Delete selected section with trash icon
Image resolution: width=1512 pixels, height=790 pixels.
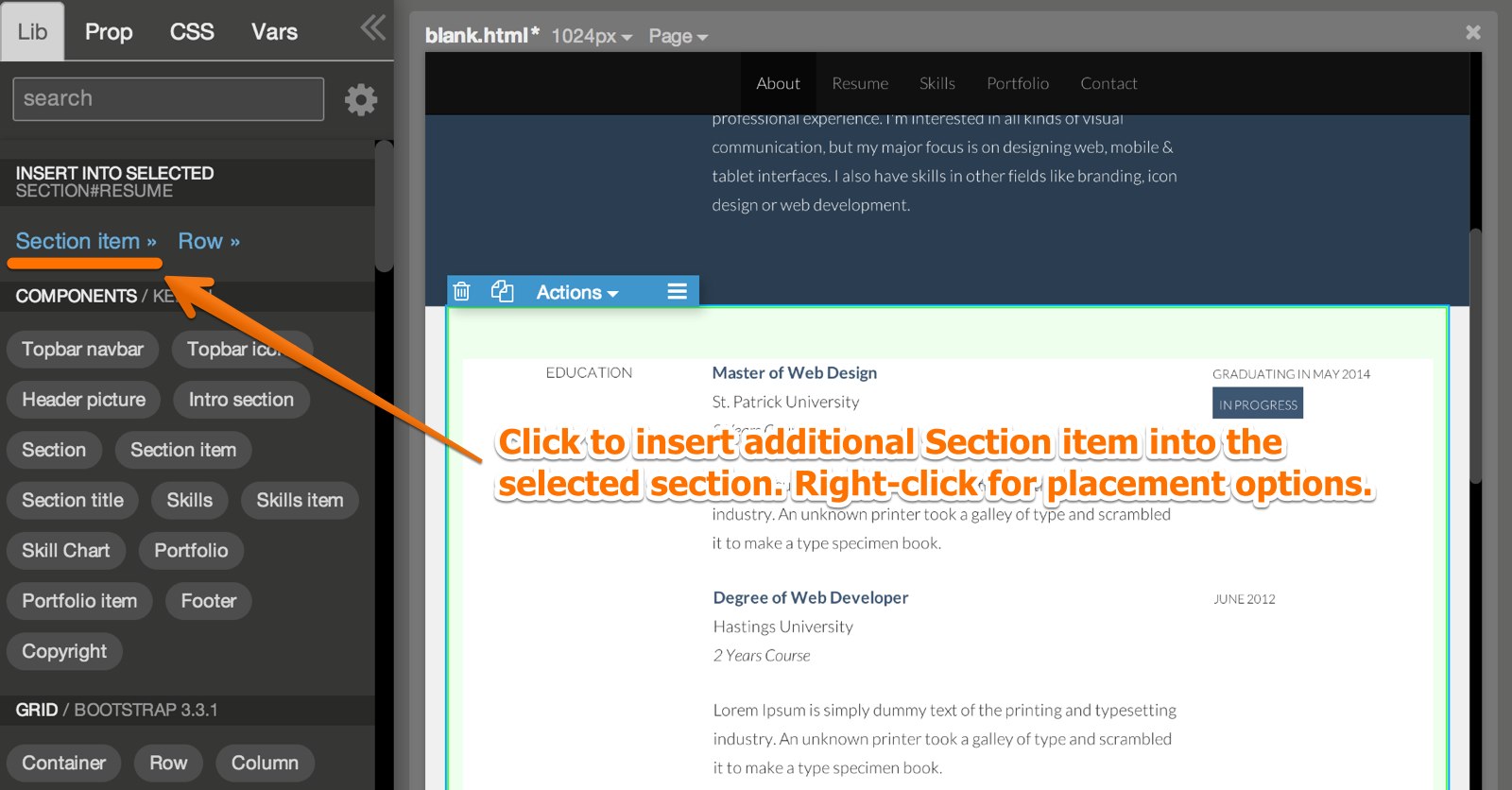coord(461,291)
